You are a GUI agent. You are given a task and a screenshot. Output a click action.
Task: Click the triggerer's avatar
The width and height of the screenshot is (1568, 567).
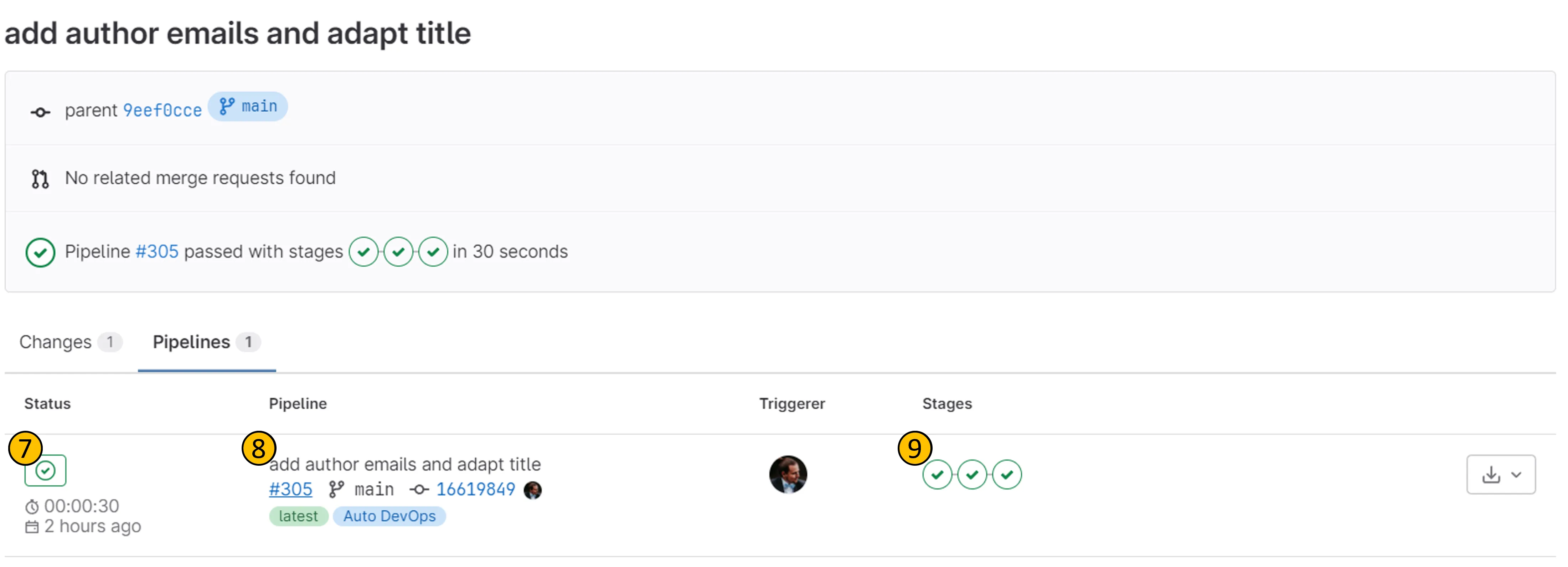[x=788, y=474]
